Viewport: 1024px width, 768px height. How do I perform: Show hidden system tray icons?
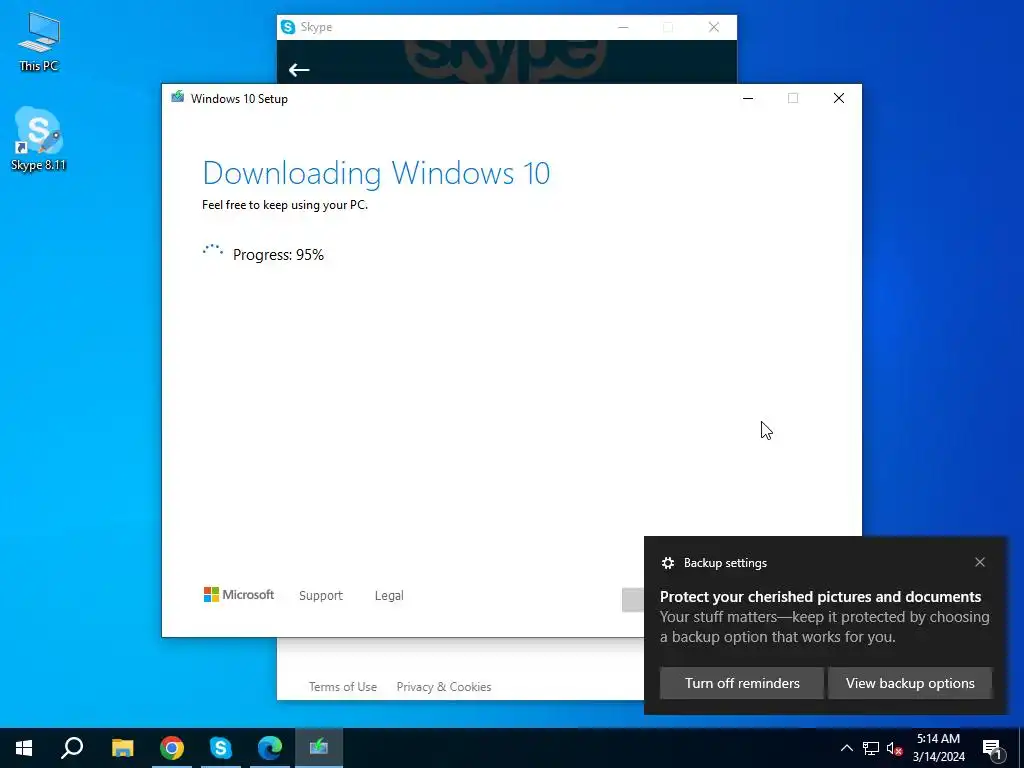click(x=846, y=748)
